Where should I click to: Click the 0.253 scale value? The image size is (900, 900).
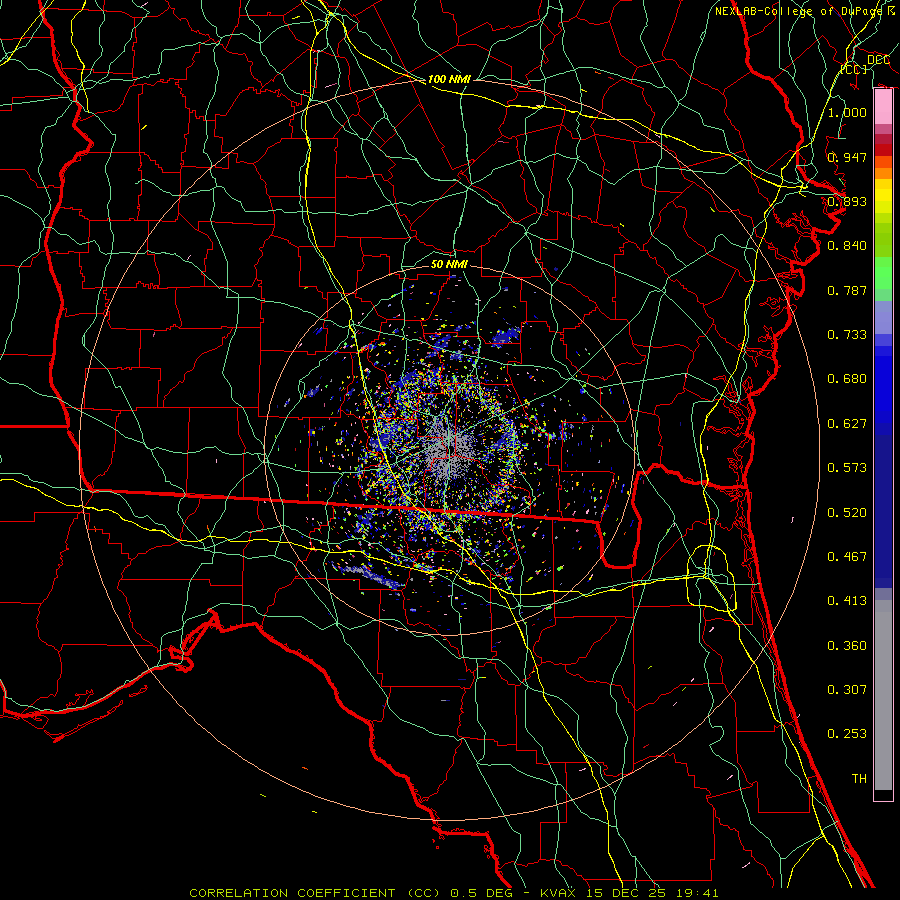[847, 734]
